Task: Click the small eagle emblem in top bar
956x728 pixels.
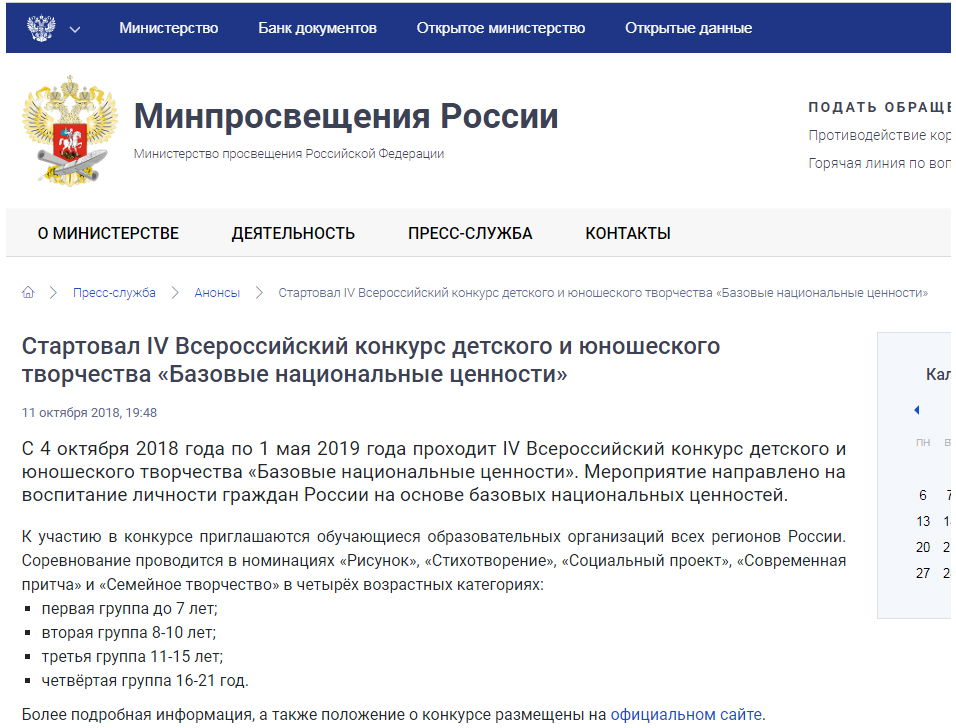Action: click(x=41, y=28)
